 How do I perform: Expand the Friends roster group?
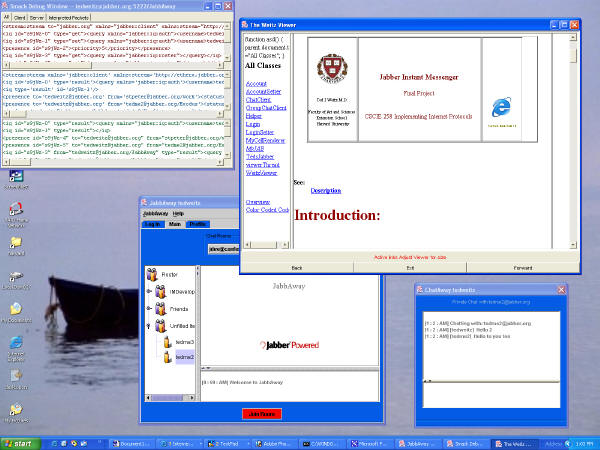[x=149, y=308]
